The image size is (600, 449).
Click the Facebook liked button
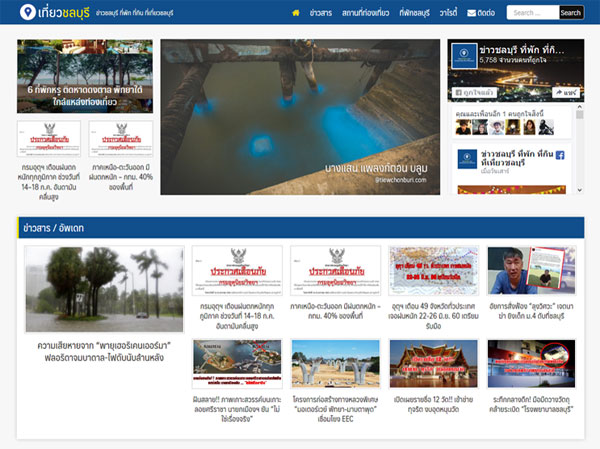click(474, 93)
